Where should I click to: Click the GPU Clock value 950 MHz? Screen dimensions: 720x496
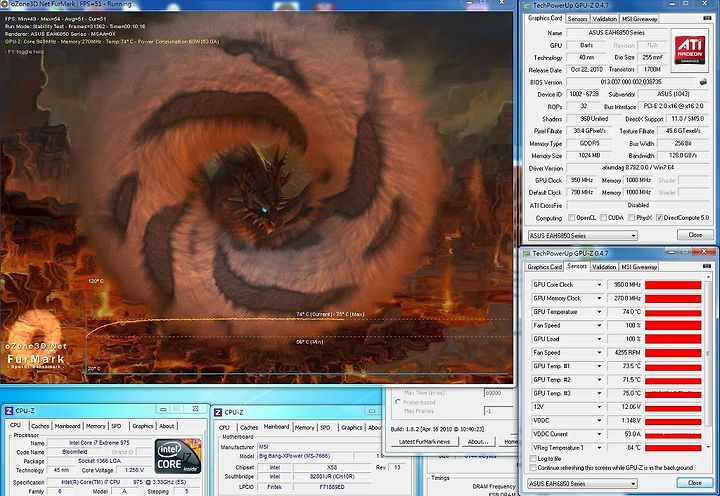pyautogui.click(x=582, y=180)
